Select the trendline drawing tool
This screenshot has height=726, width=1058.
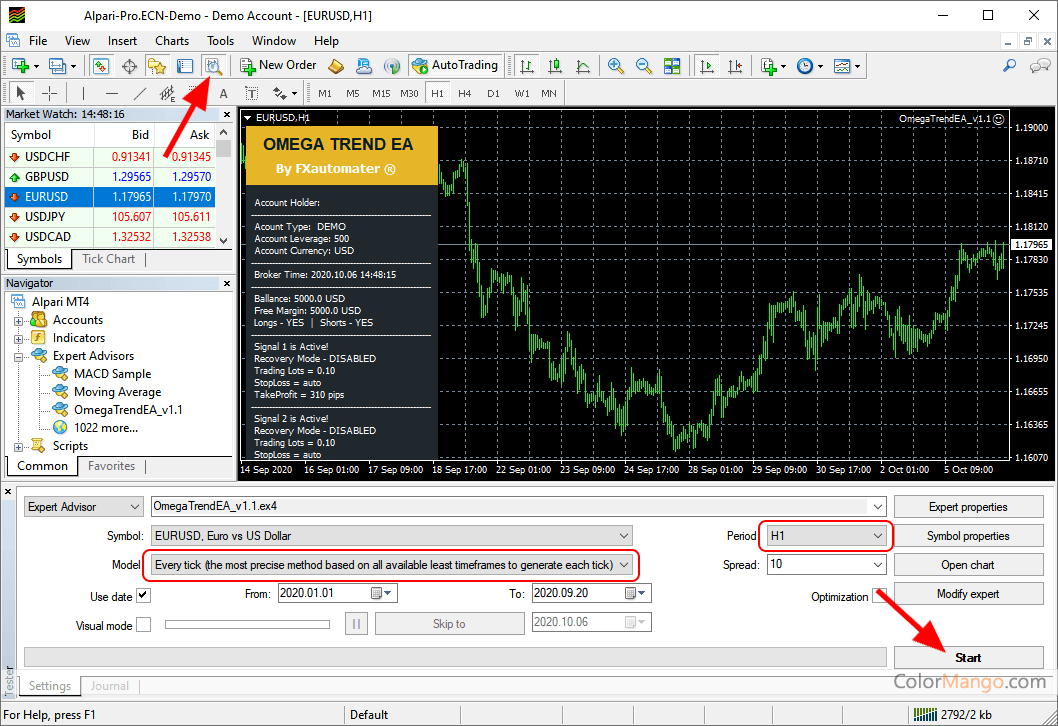[140, 93]
